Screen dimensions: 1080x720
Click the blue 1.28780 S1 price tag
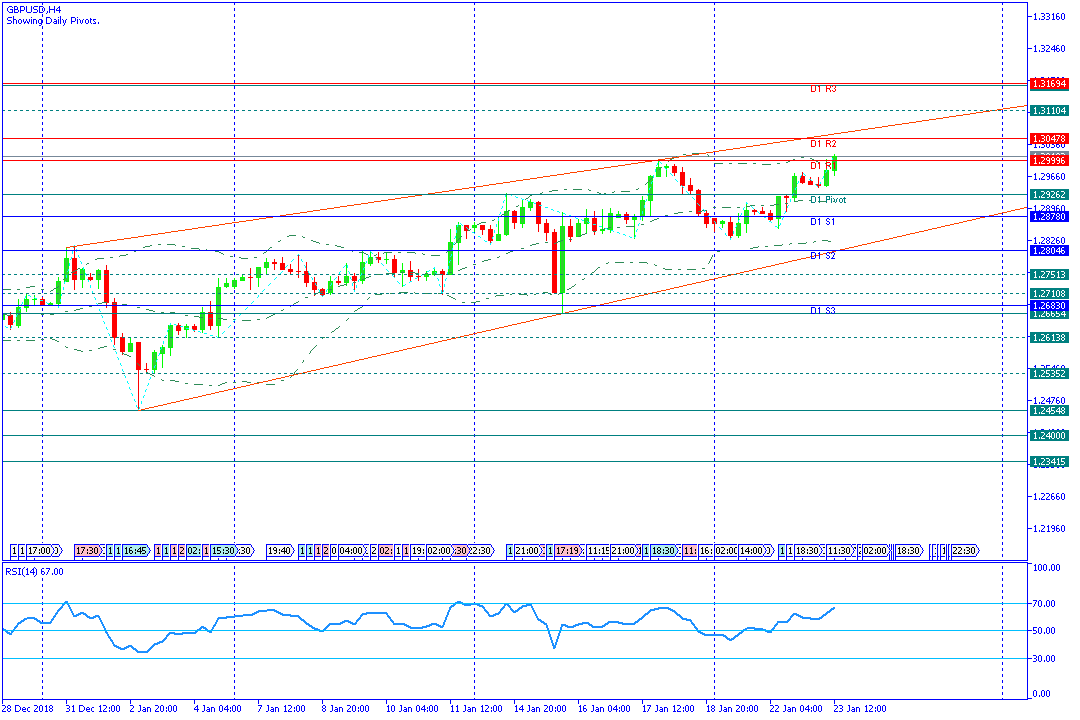pyautogui.click(x=1050, y=216)
